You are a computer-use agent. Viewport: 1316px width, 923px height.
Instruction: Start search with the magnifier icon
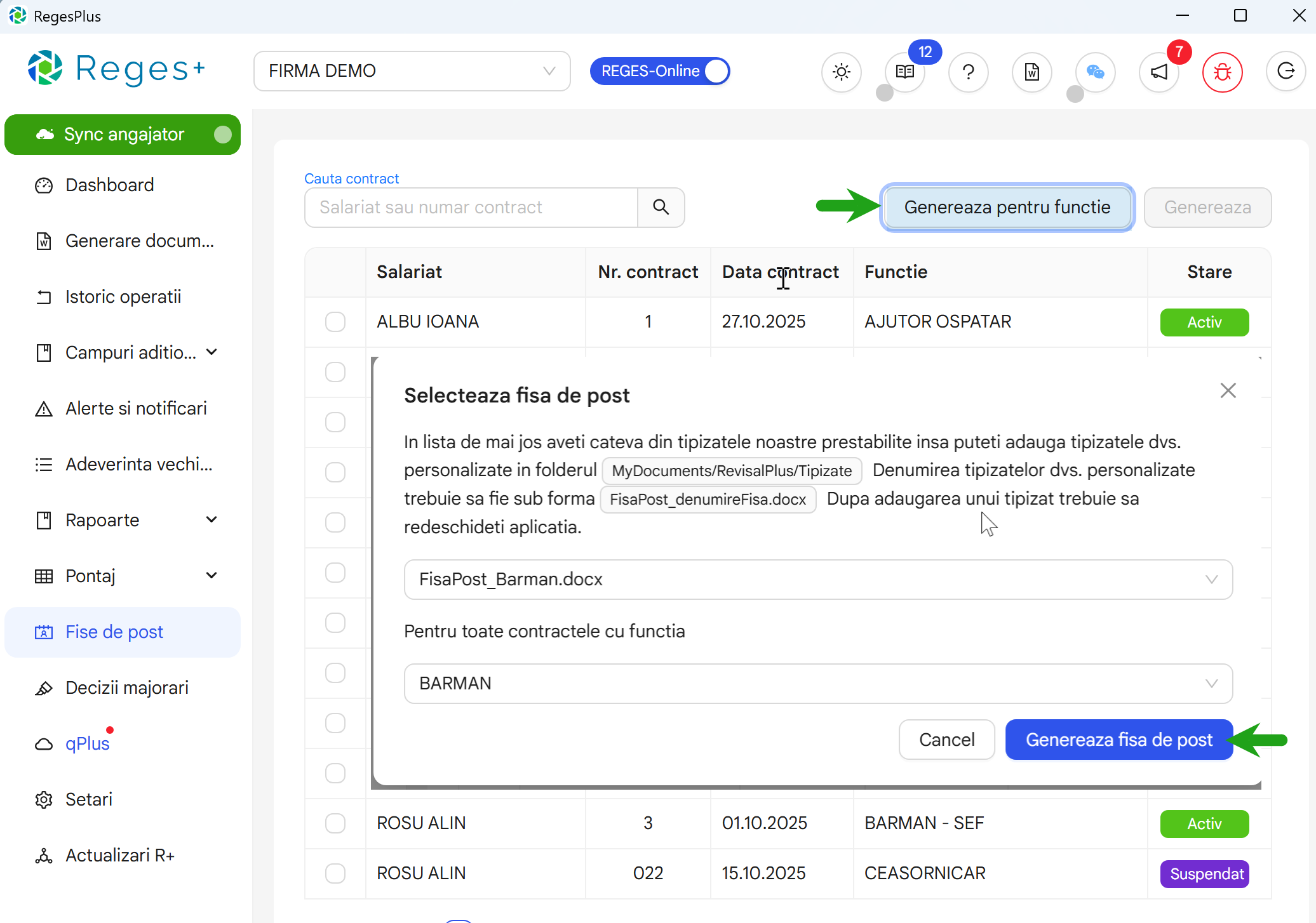click(x=661, y=207)
